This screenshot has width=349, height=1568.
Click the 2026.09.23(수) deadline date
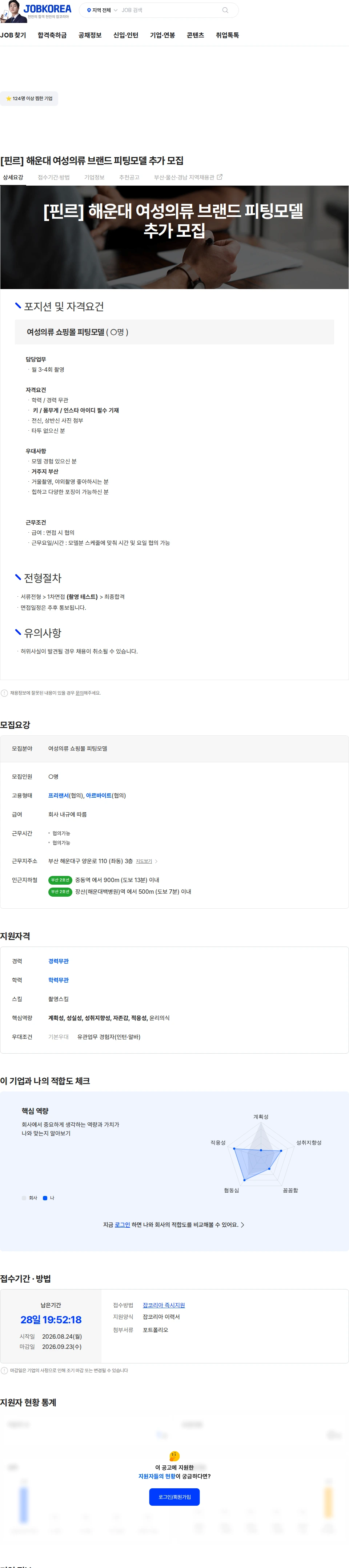click(x=61, y=1347)
